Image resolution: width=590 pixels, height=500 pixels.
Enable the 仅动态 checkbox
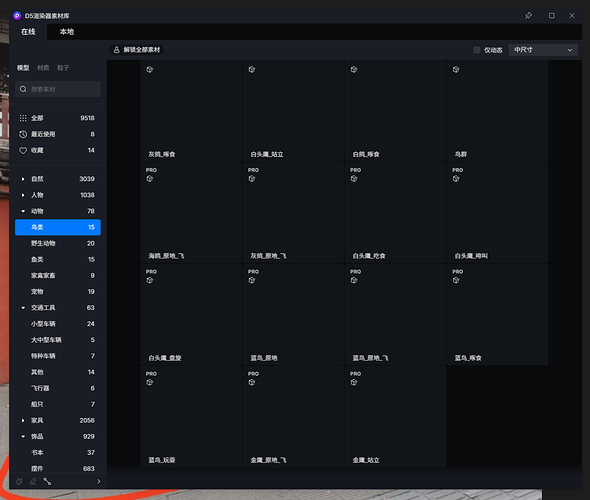tap(476, 50)
